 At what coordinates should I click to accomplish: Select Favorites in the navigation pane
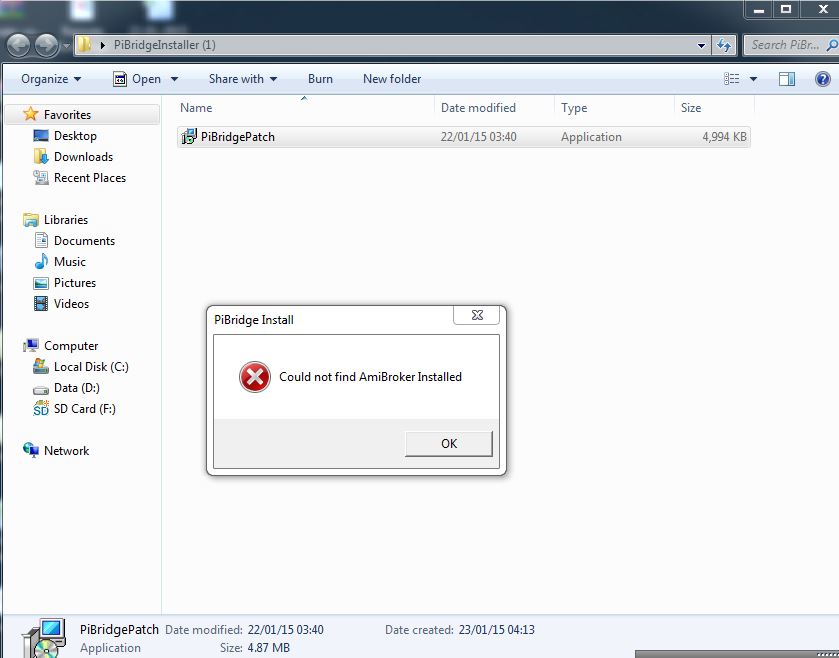[x=67, y=114]
